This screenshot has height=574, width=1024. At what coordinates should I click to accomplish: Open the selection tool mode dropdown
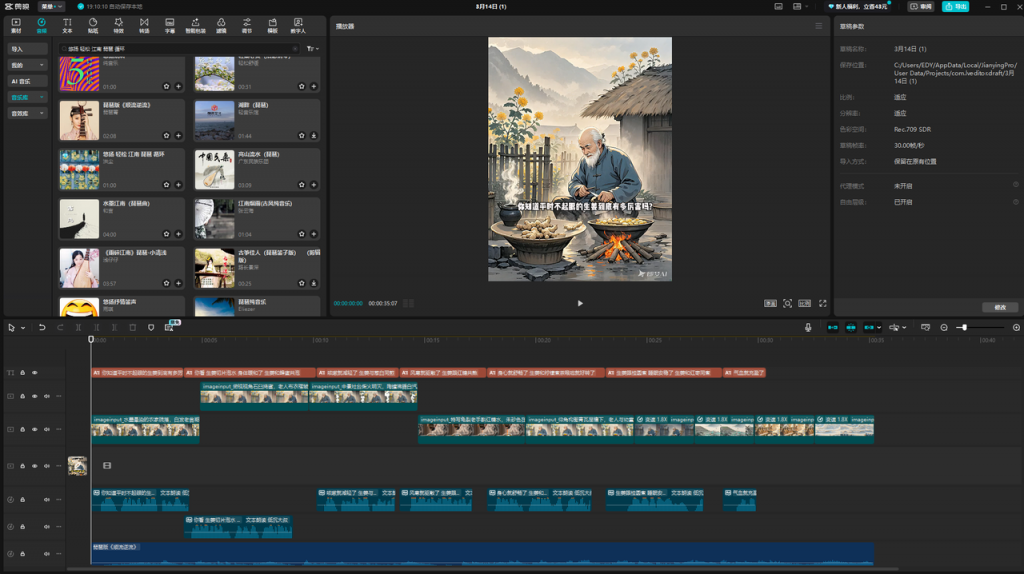pyautogui.click(x=23, y=328)
